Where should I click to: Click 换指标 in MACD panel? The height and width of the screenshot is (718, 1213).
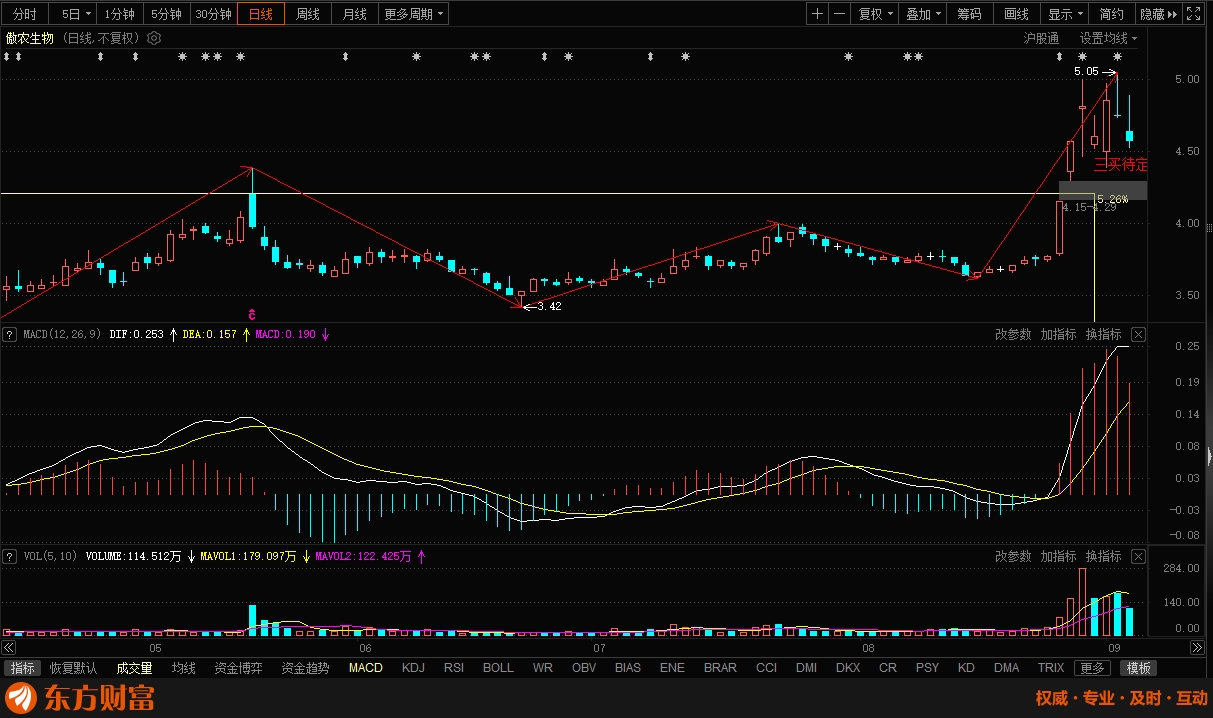click(1103, 334)
